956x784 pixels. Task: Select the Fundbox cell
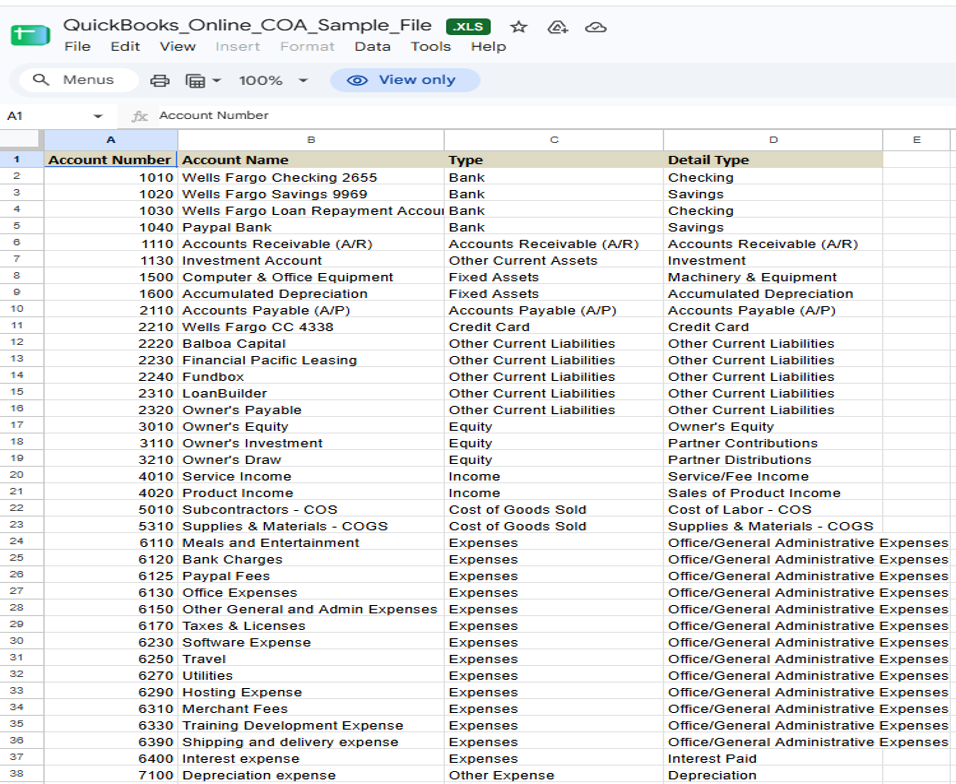coord(311,377)
